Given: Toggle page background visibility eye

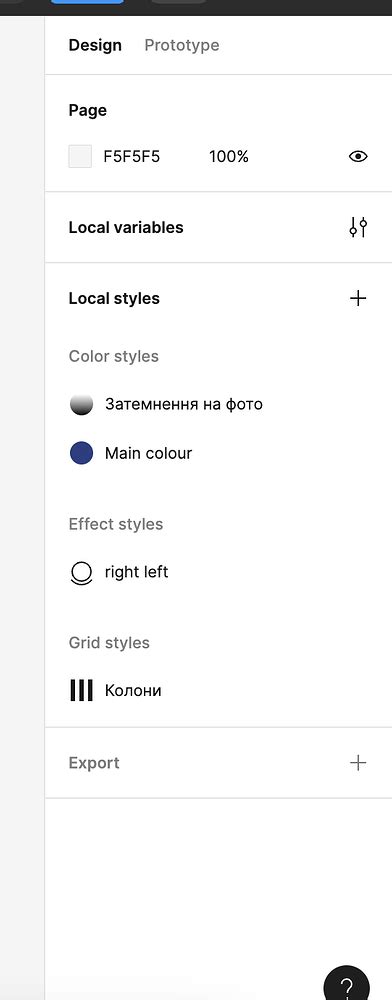Looking at the screenshot, I should click(358, 156).
